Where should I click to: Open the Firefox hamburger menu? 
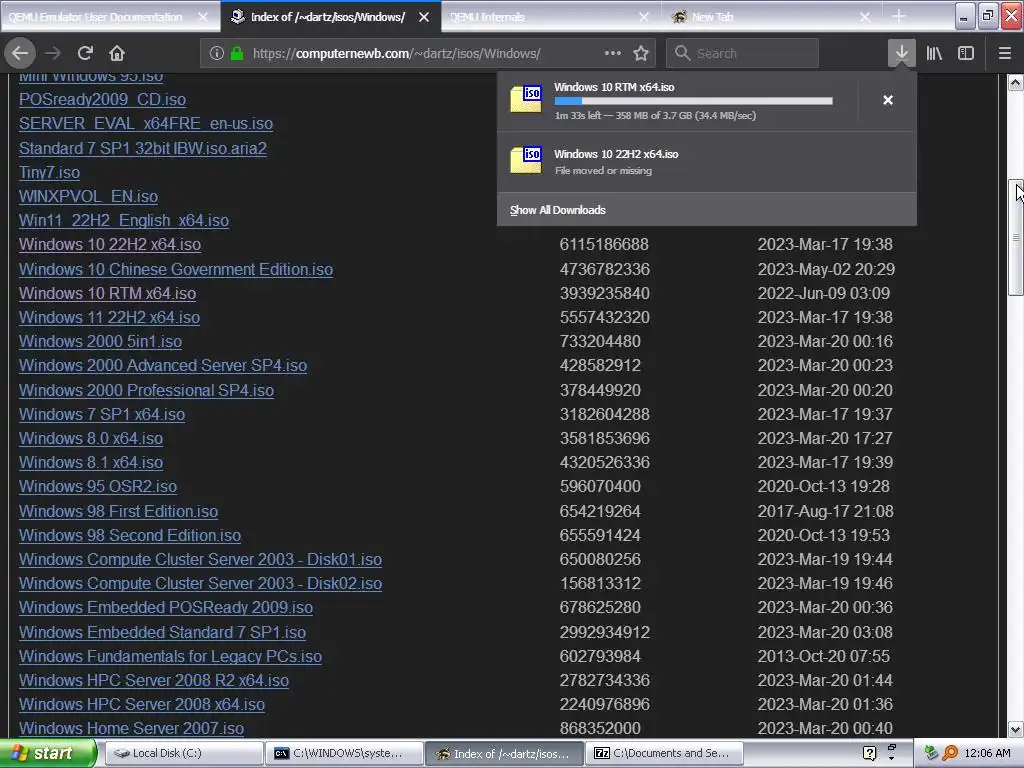[x=1004, y=53]
